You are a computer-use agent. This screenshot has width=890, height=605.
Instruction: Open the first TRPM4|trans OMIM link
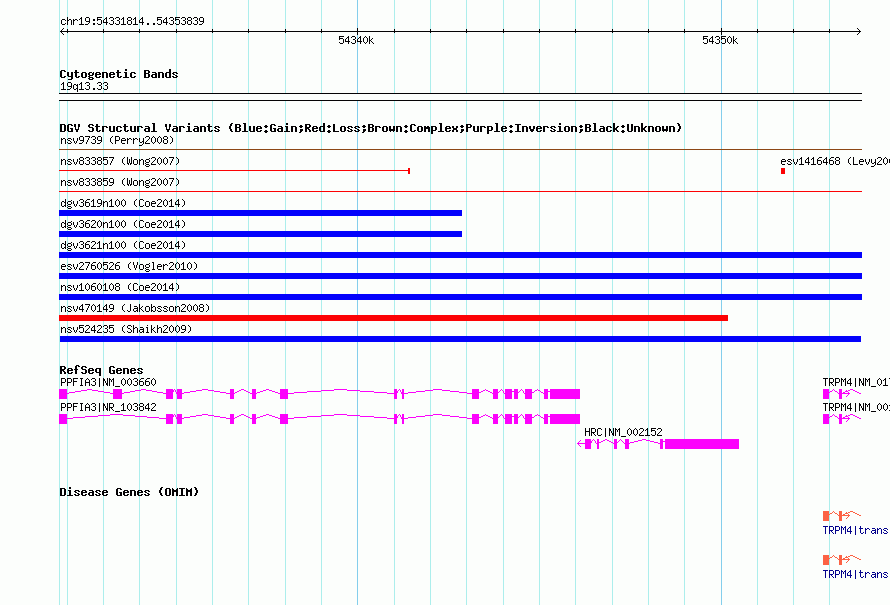click(855, 531)
